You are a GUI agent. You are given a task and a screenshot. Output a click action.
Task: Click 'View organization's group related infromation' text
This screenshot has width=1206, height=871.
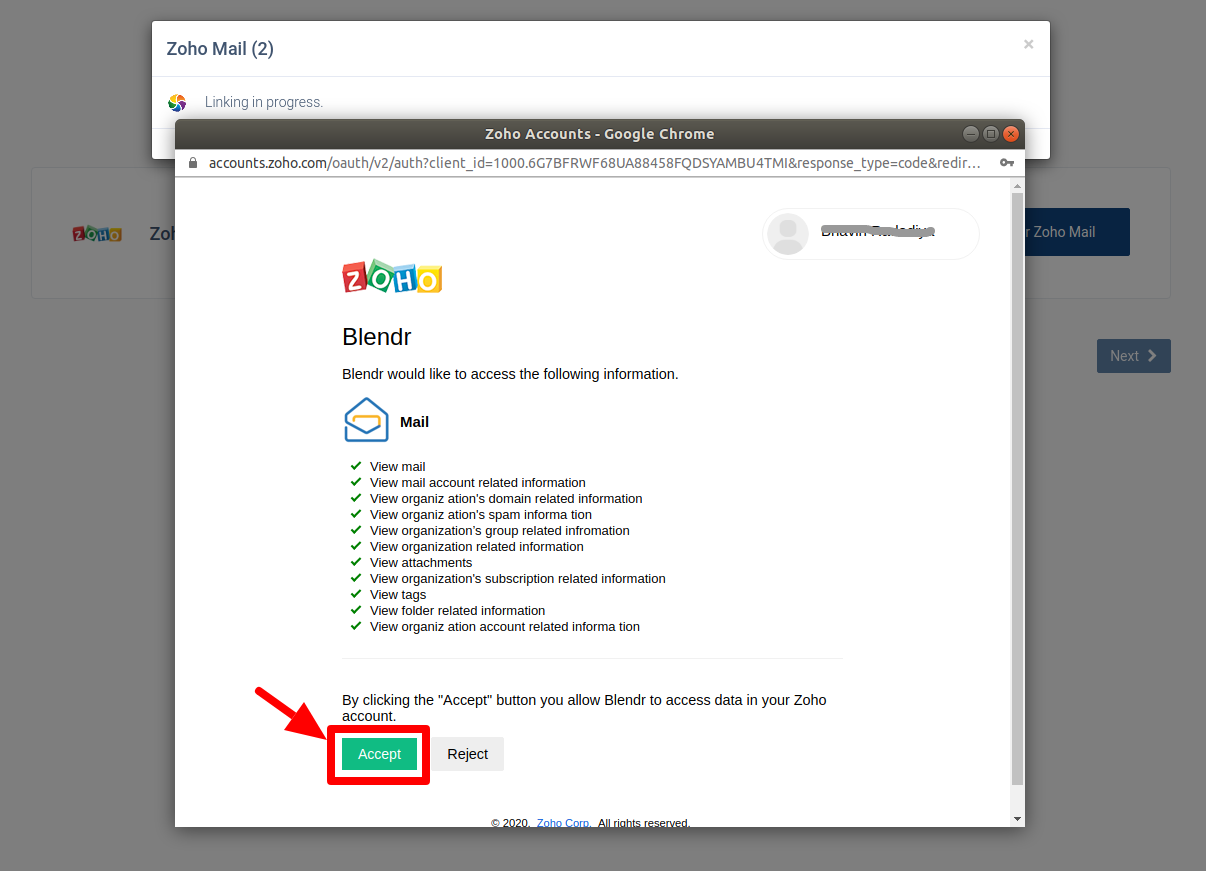pos(500,531)
